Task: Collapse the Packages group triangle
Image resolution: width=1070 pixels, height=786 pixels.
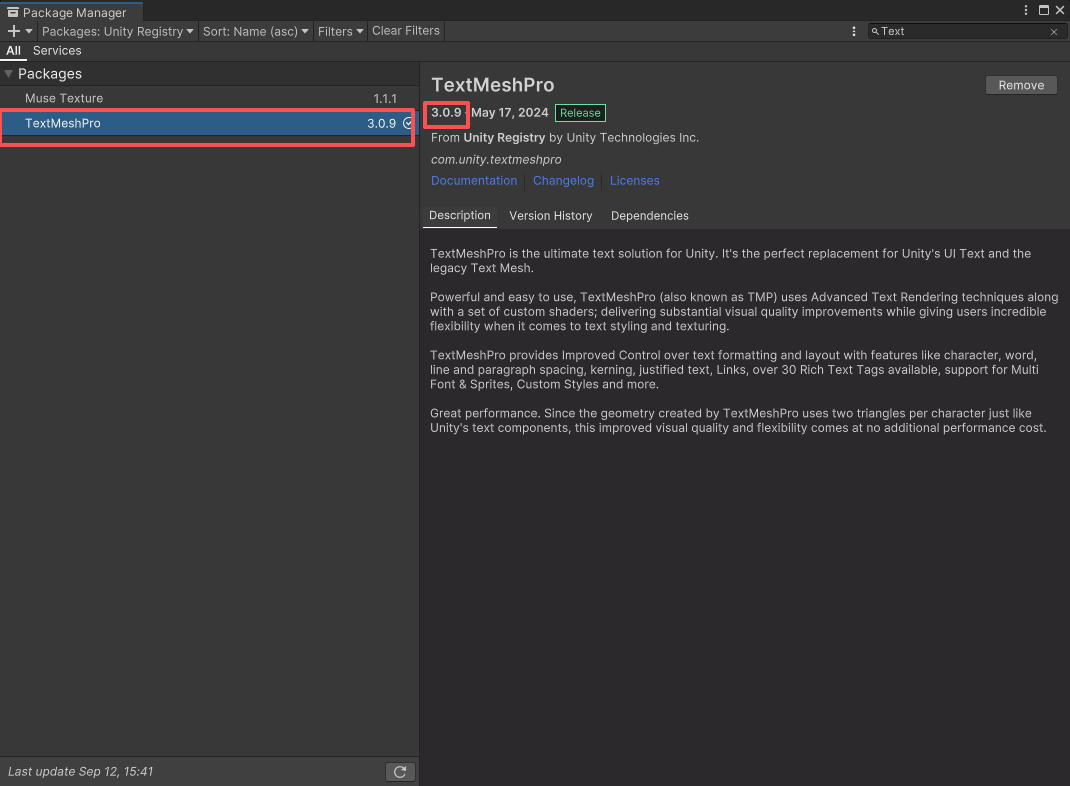Action: 9,74
